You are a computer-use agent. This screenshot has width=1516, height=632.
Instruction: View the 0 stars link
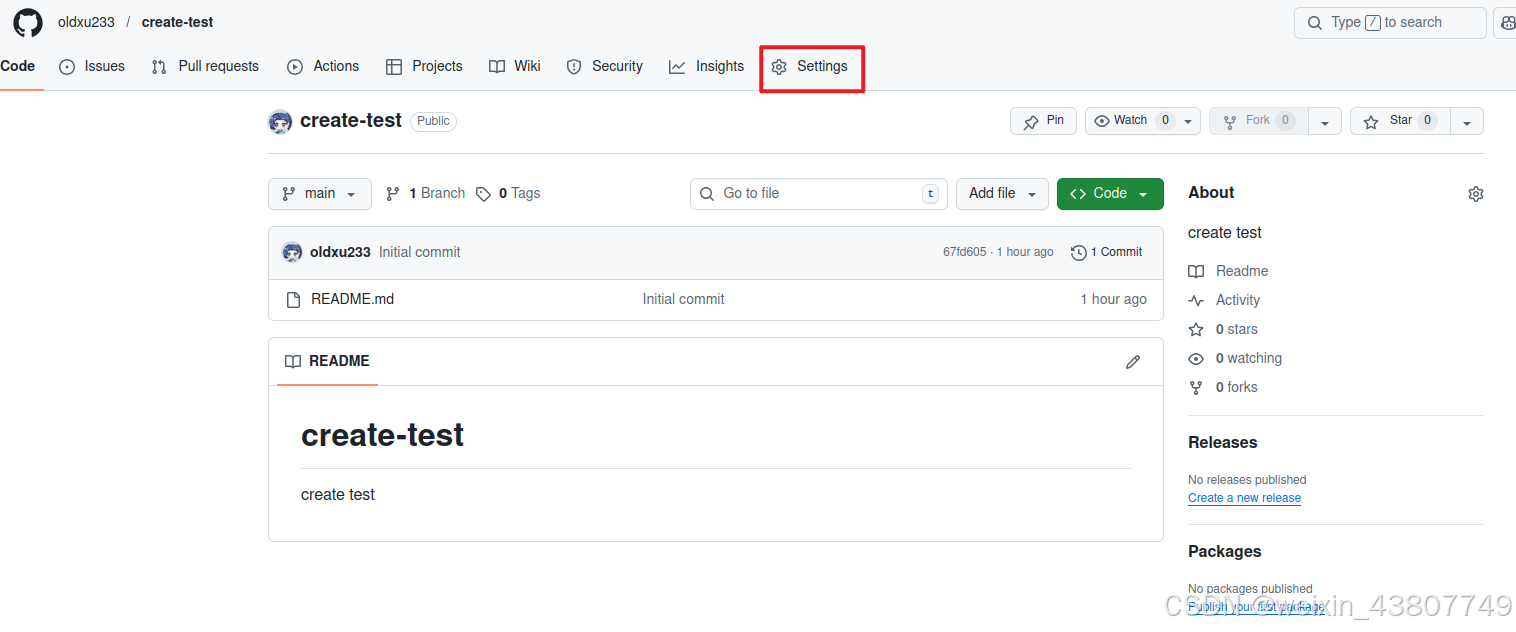(x=1223, y=329)
